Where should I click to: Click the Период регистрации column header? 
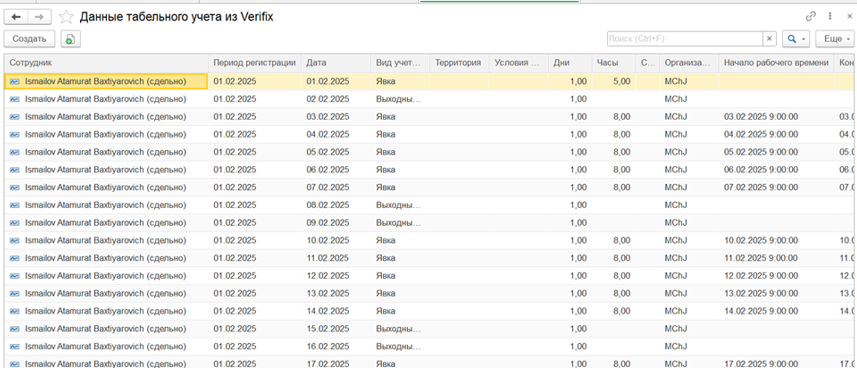[255, 63]
